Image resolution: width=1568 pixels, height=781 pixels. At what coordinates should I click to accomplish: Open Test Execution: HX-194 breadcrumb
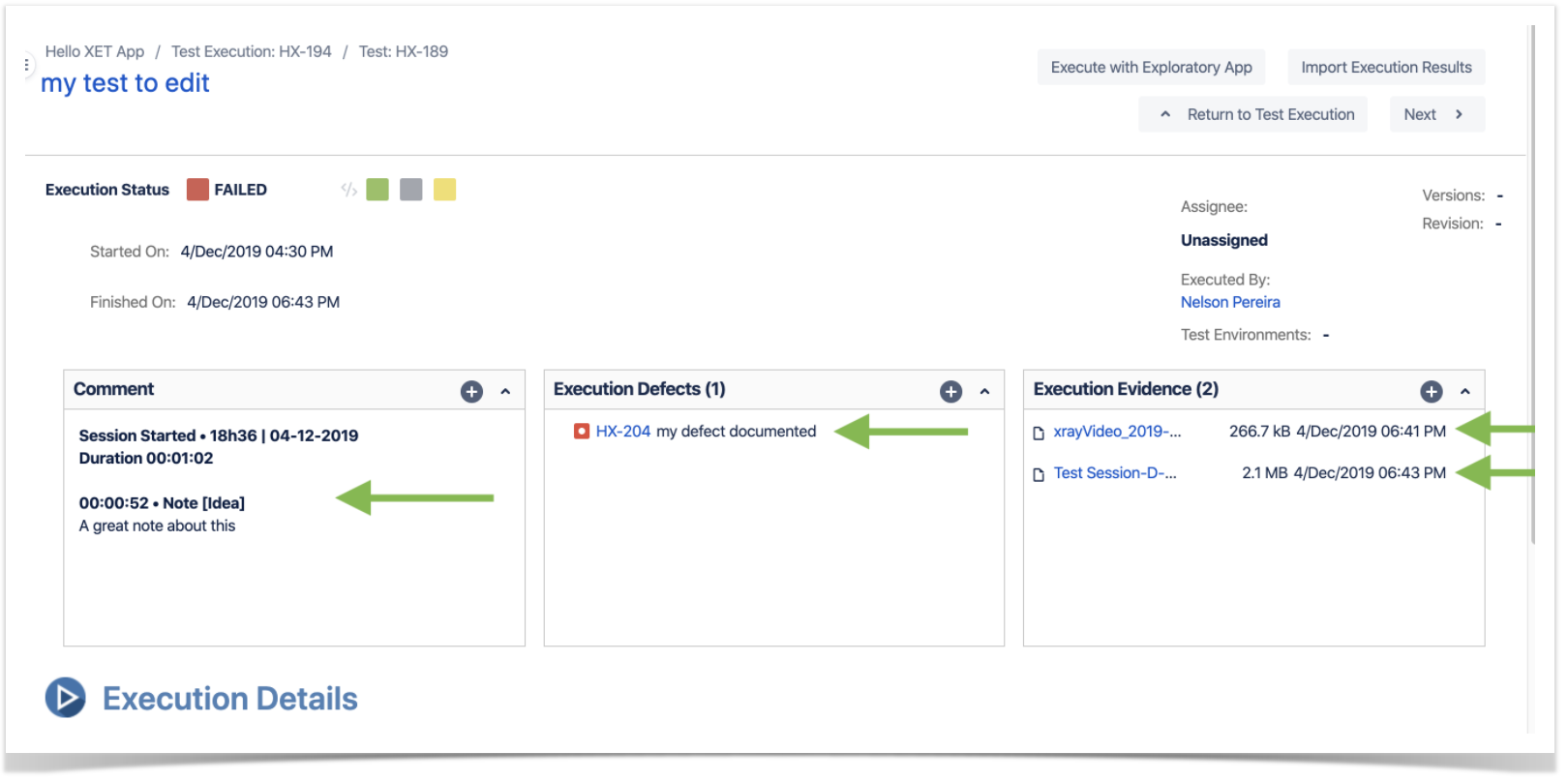(252, 52)
